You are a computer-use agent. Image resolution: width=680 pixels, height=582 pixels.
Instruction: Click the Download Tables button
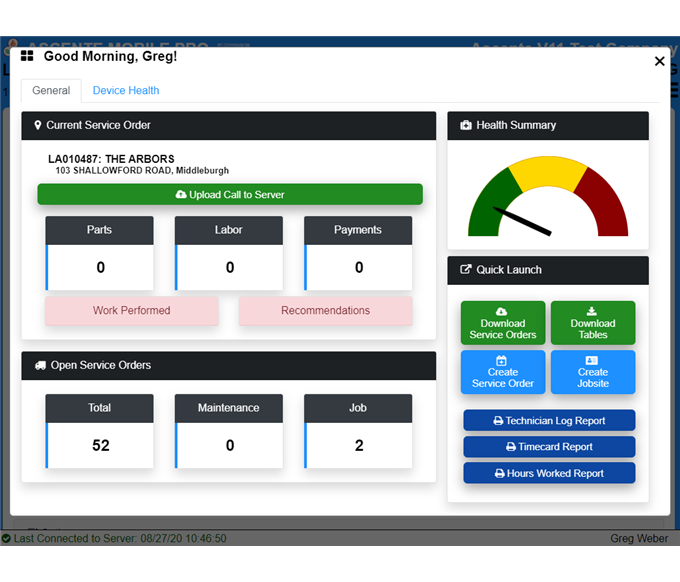point(593,323)
